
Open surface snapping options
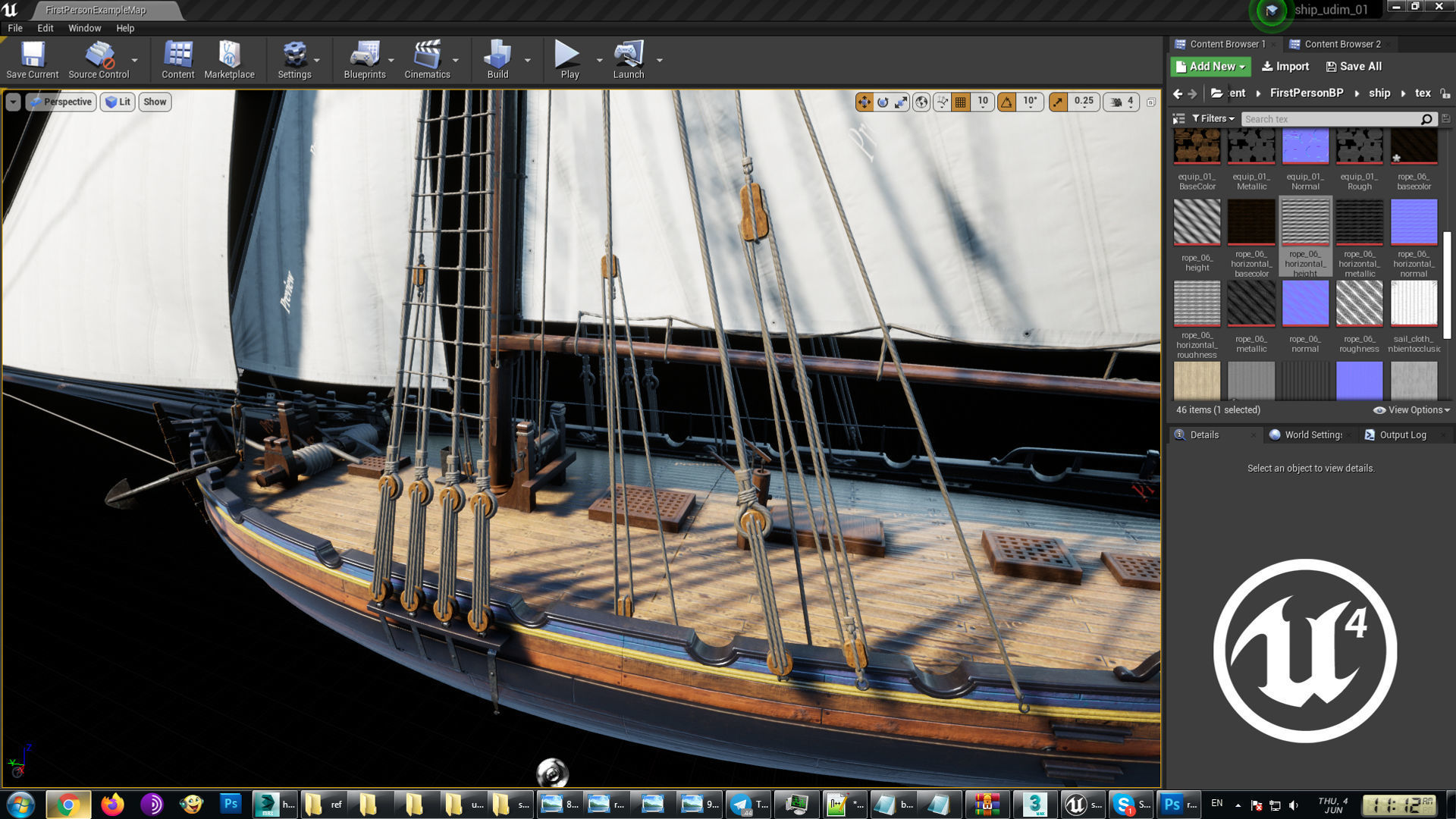pyautogui.click(x=942, y=102)
